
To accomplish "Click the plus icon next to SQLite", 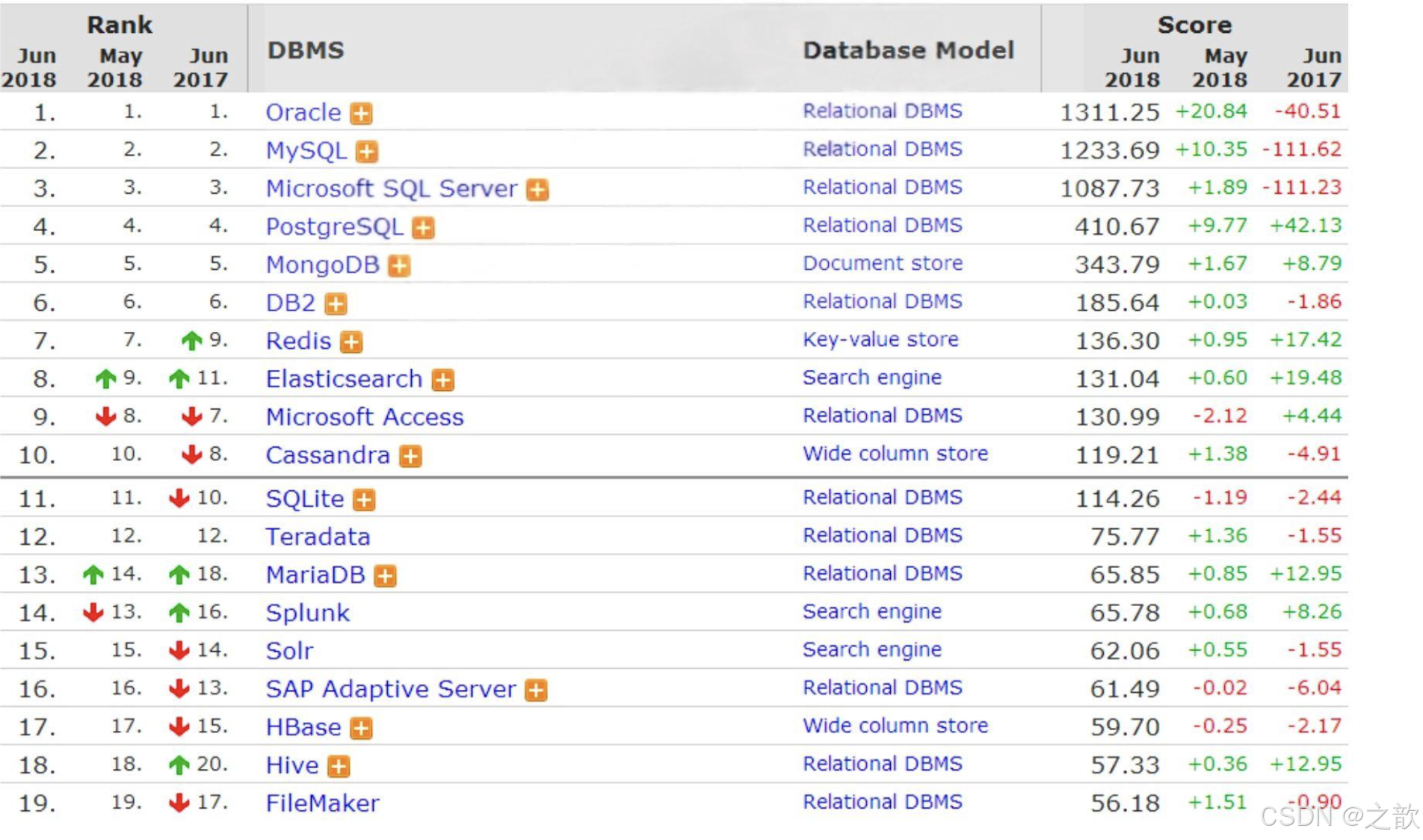I will 364,500.
